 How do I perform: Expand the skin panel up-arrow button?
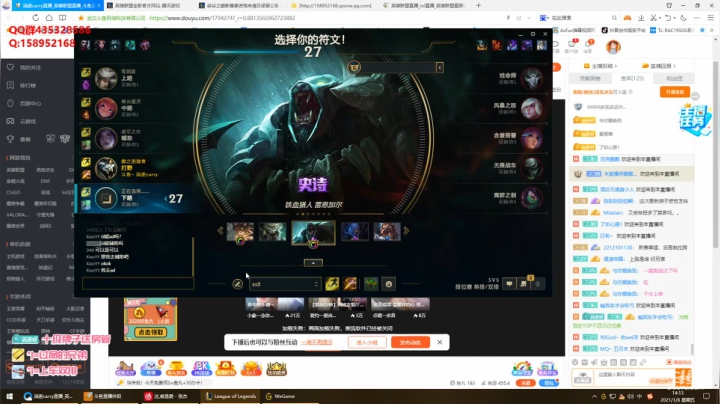tap(313, 263)
